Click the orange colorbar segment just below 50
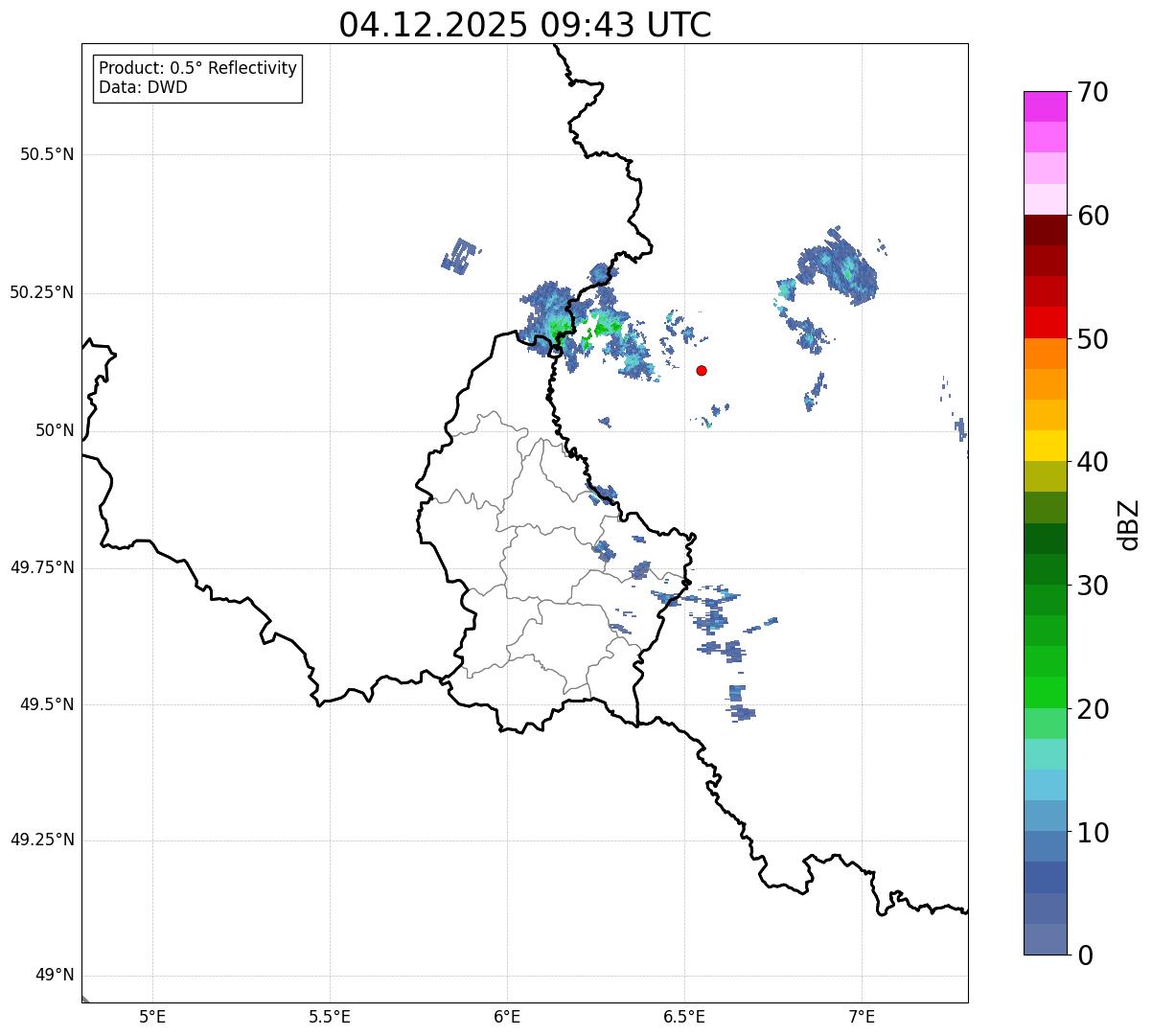The width and height of the screenshot is (1152, 1036). coord(1045,354)
